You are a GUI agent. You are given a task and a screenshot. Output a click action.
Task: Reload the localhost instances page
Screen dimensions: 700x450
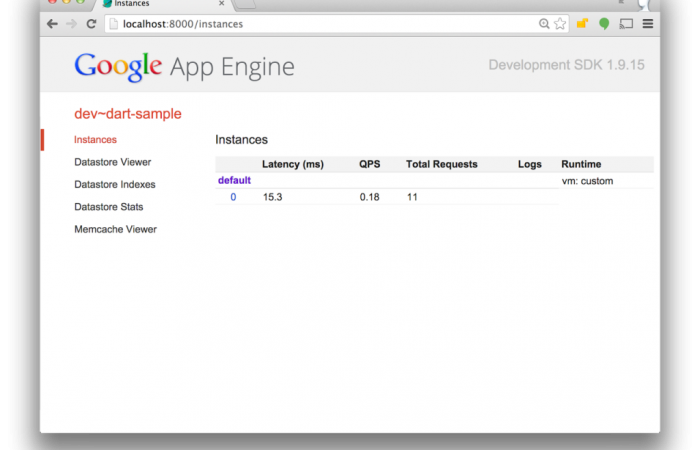91,24
